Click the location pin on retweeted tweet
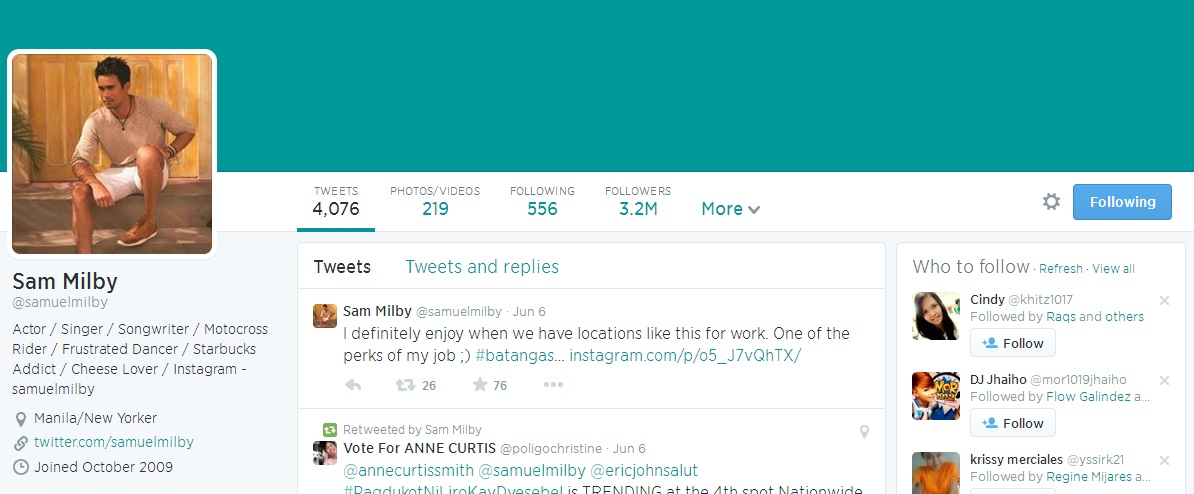Viewport: 1194px width, 494px height. pos(864,432)
